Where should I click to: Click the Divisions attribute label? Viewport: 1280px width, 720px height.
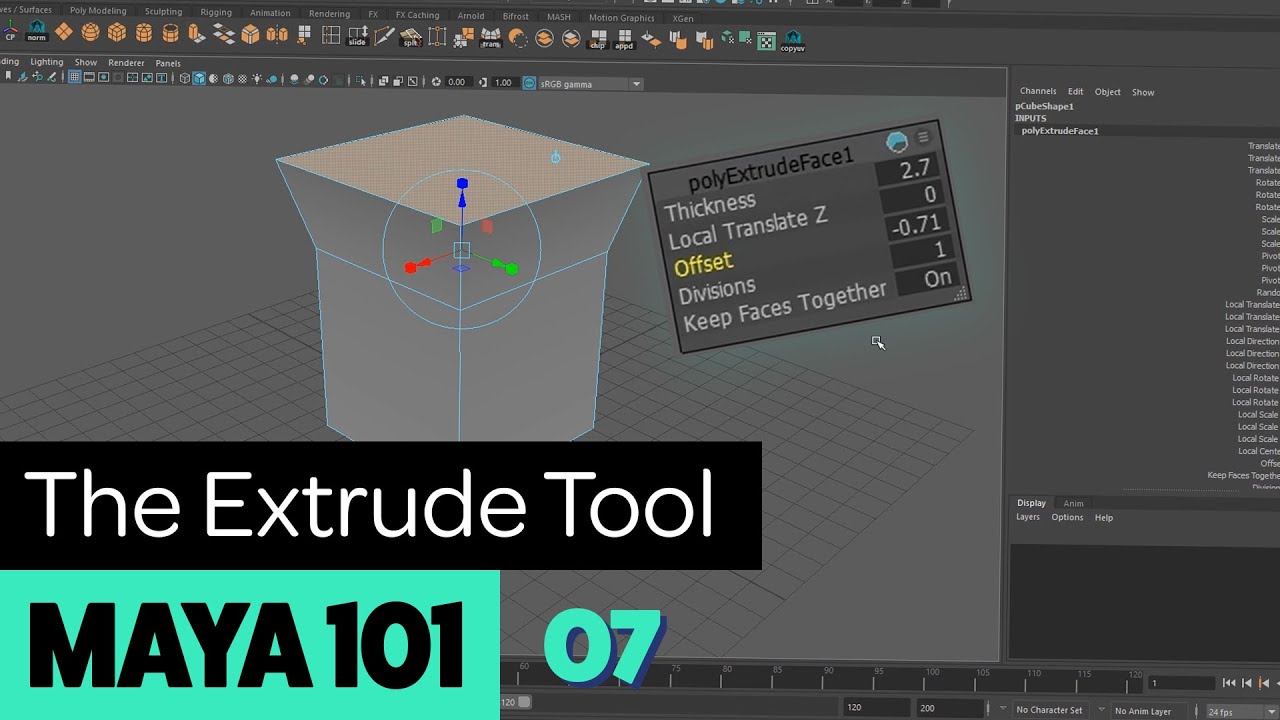click(717, 291)
